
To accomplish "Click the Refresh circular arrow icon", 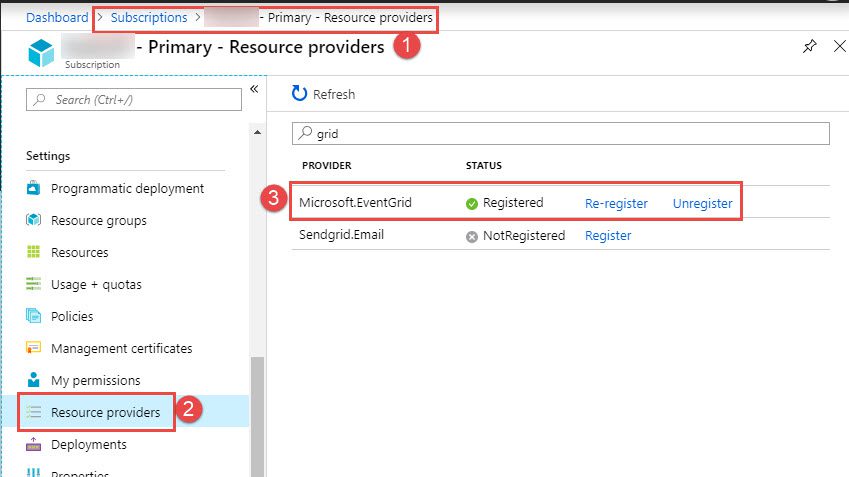I will (x=299, y=93).
